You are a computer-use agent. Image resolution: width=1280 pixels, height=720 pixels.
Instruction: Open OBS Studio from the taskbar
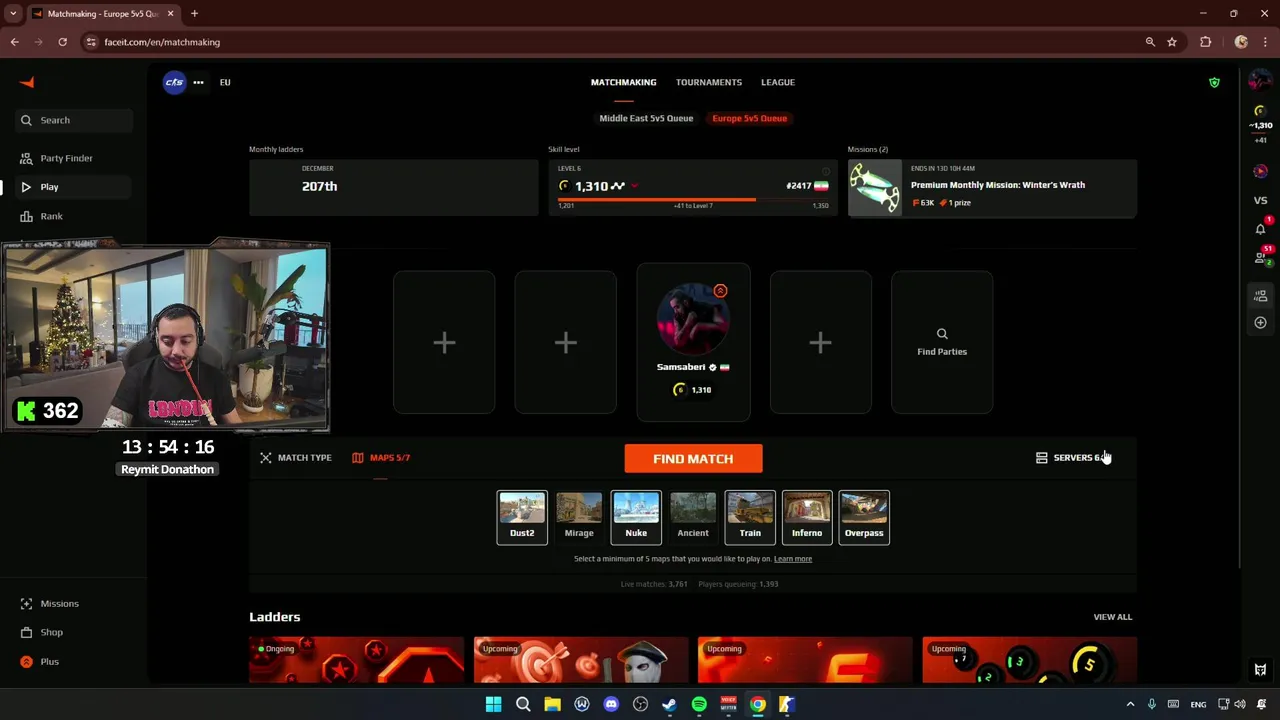point(640,704)
